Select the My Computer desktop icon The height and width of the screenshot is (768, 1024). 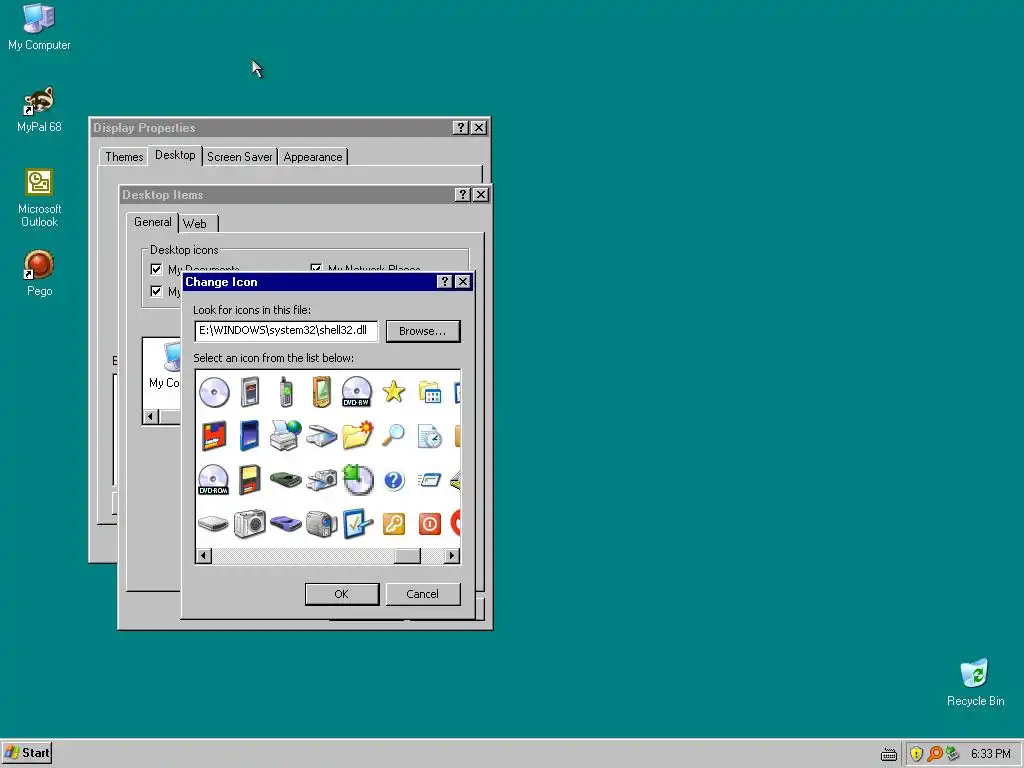tap(39, 27)
